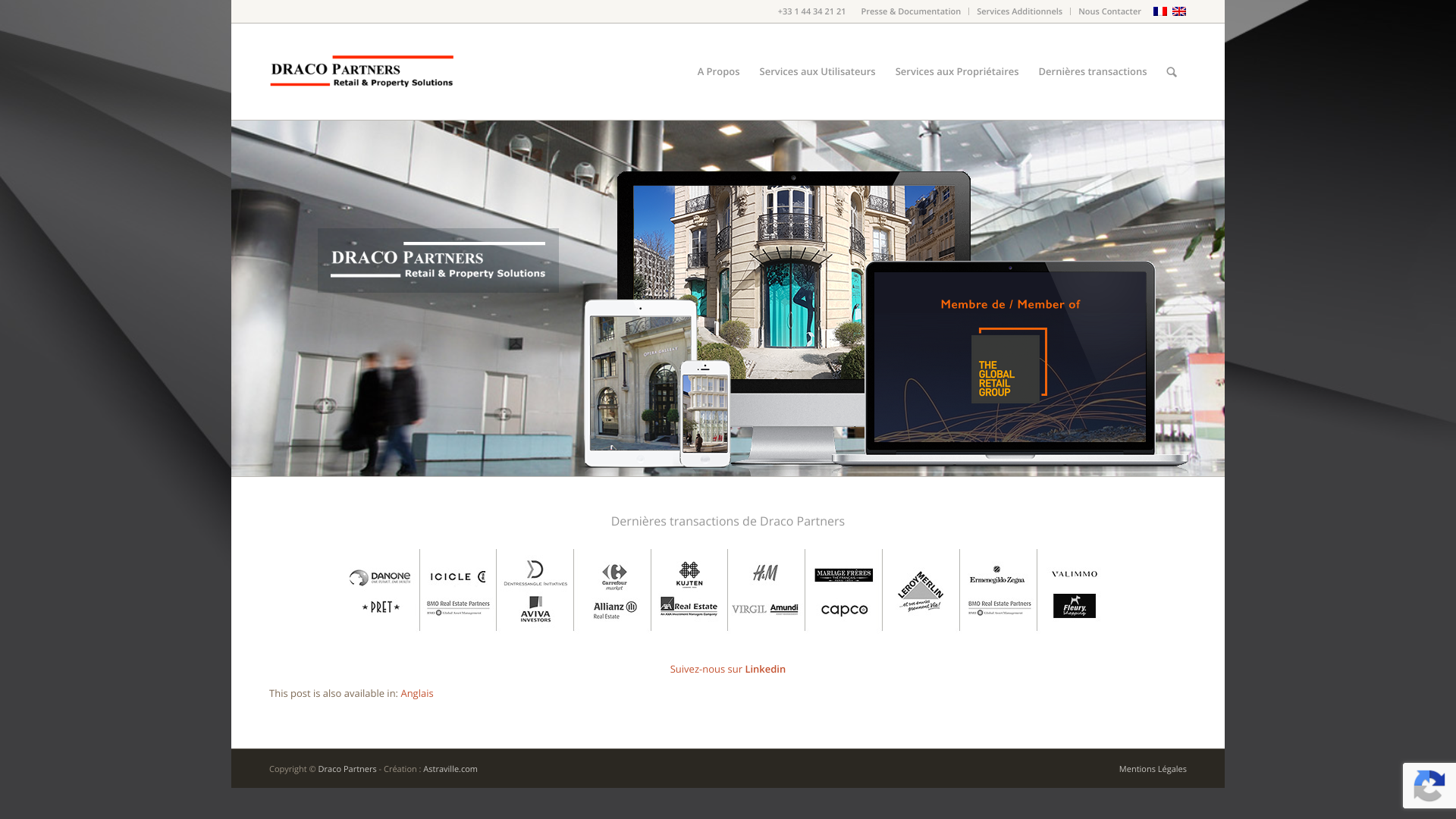The width and height of the screenshot is (1456, 819).
Task: Open the Mariage Frères logo
Action: [843, 575]
